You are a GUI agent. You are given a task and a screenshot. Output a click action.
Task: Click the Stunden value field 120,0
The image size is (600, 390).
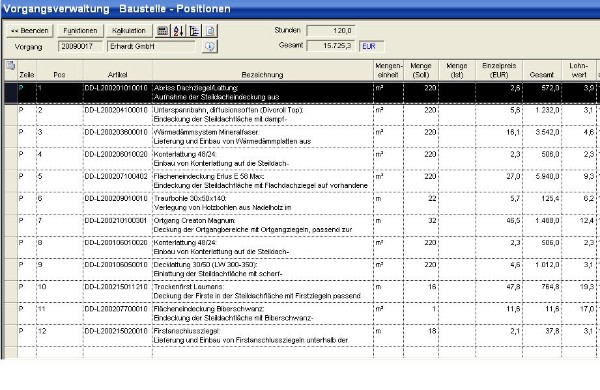pyautogui.click(x=331, y=31)
